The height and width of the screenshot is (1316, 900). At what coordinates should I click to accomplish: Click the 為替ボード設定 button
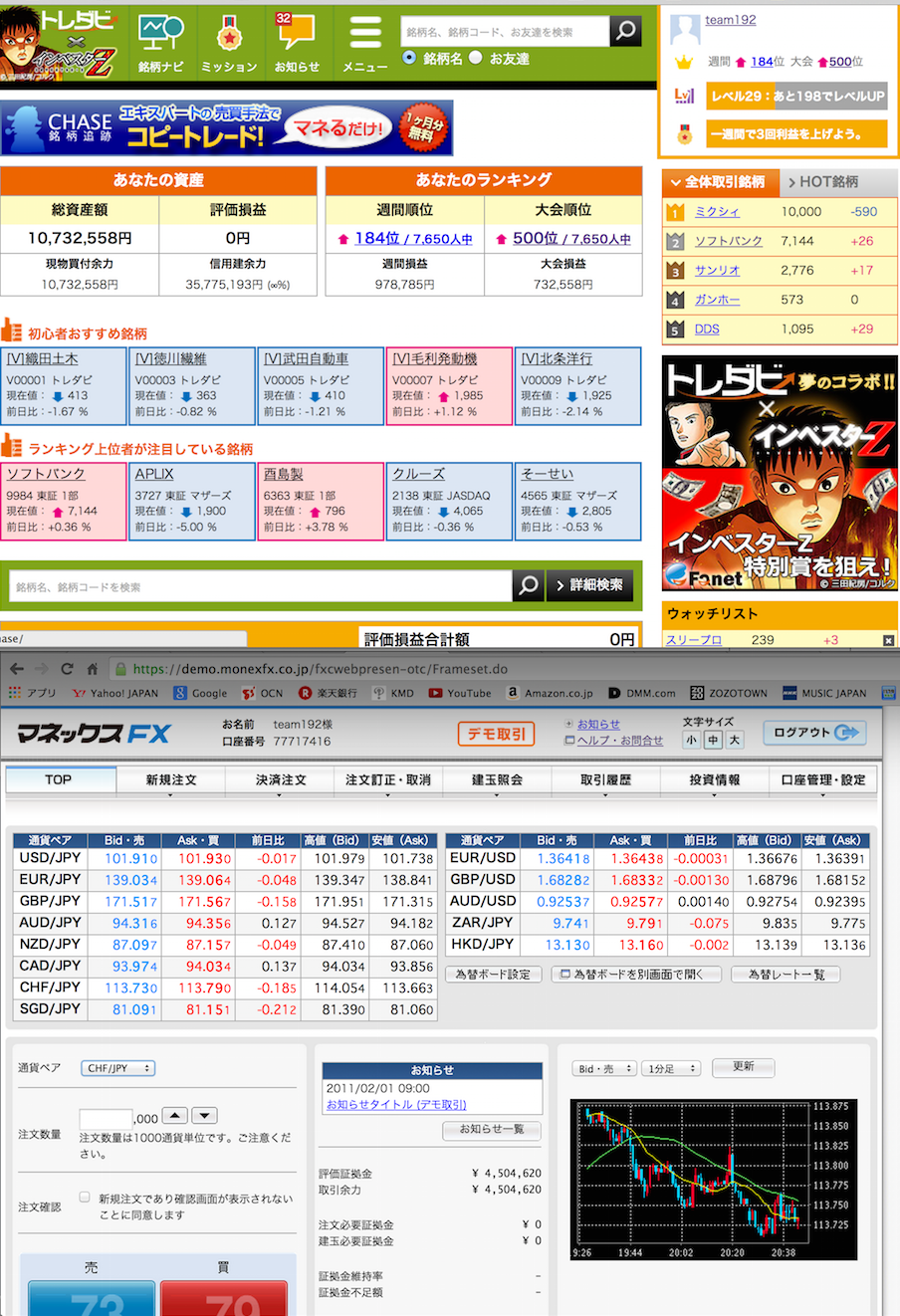tap(494, 975)
